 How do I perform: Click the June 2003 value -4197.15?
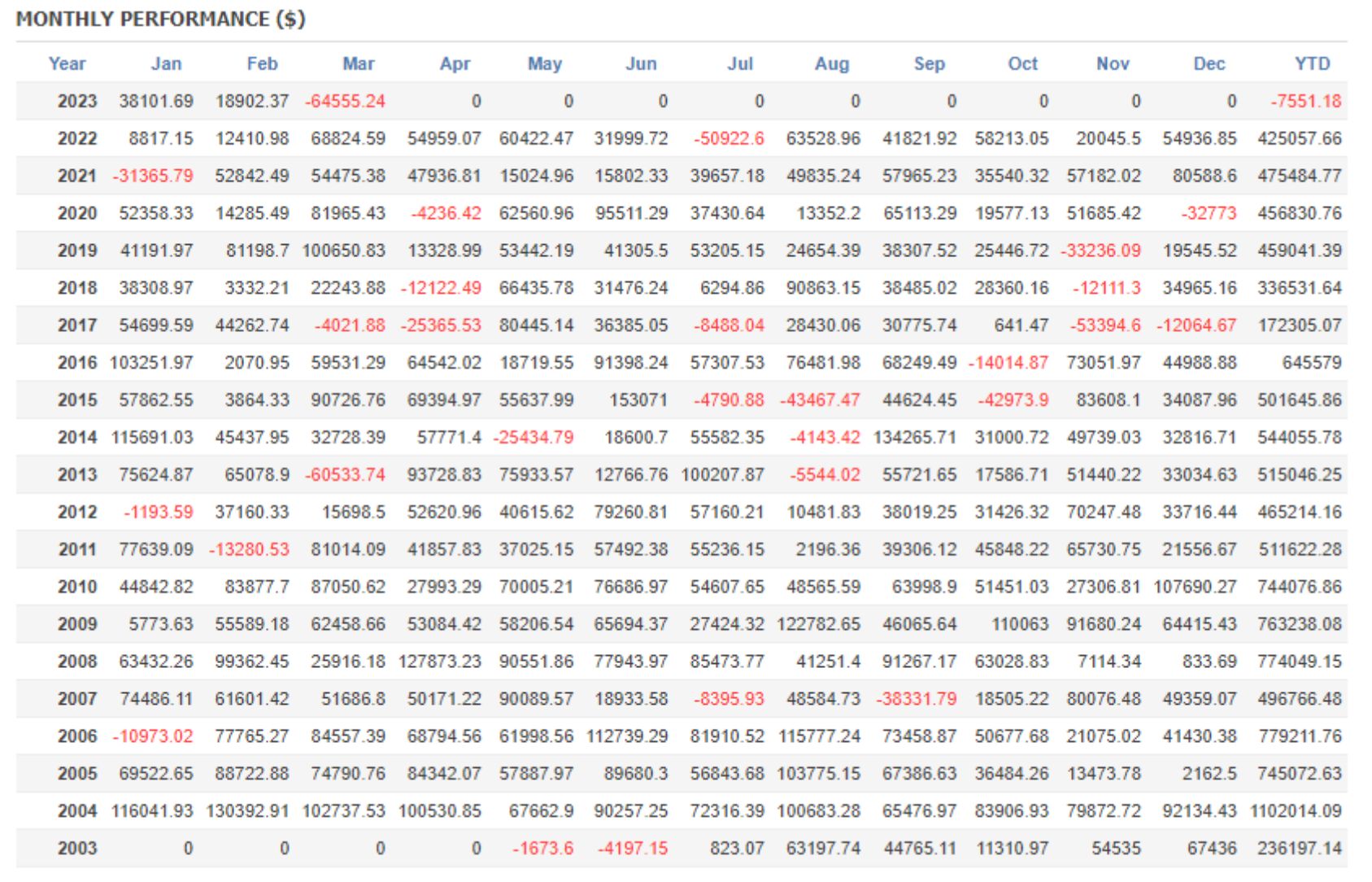coord(632,849)
